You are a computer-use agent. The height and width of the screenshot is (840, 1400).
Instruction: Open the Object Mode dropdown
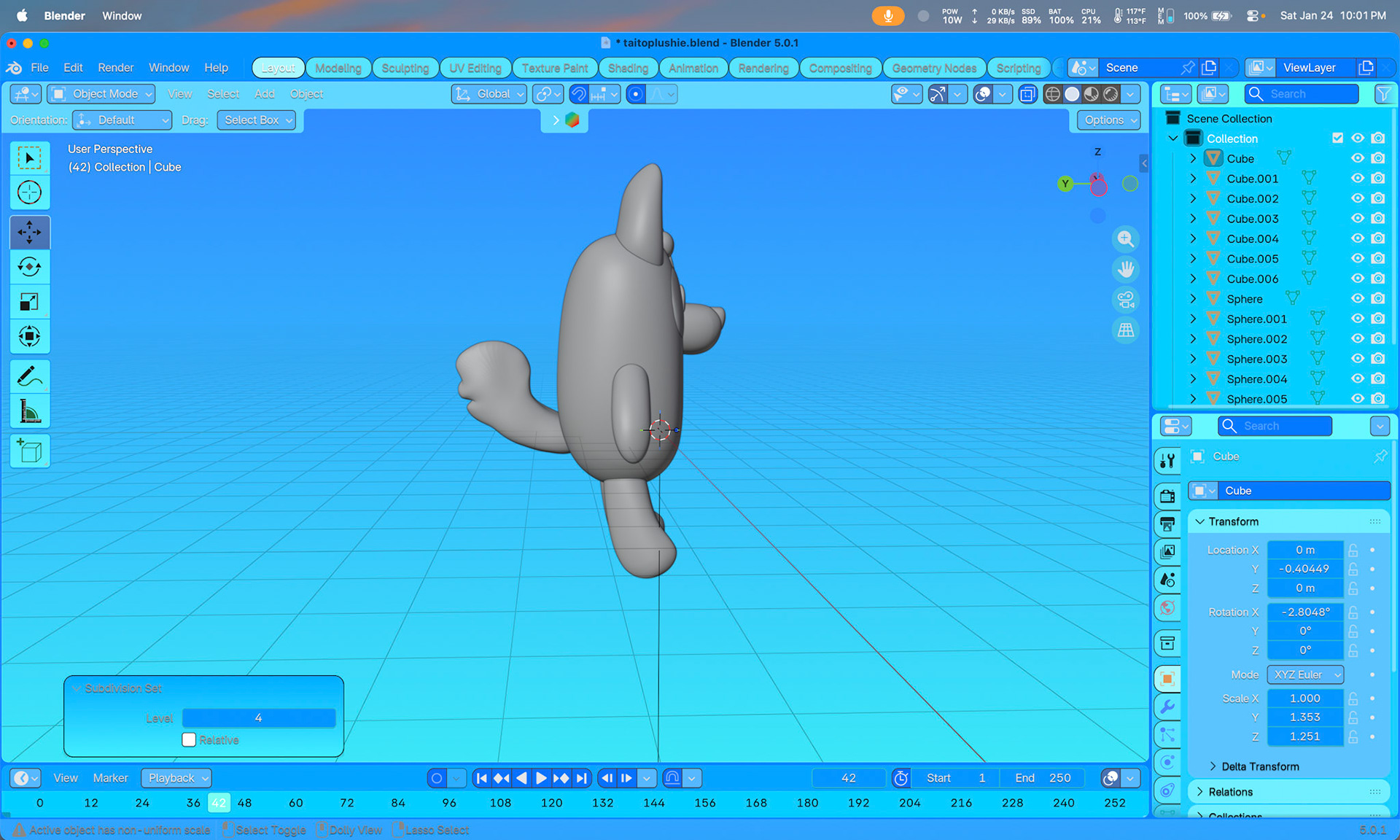(x=102, y=94)
